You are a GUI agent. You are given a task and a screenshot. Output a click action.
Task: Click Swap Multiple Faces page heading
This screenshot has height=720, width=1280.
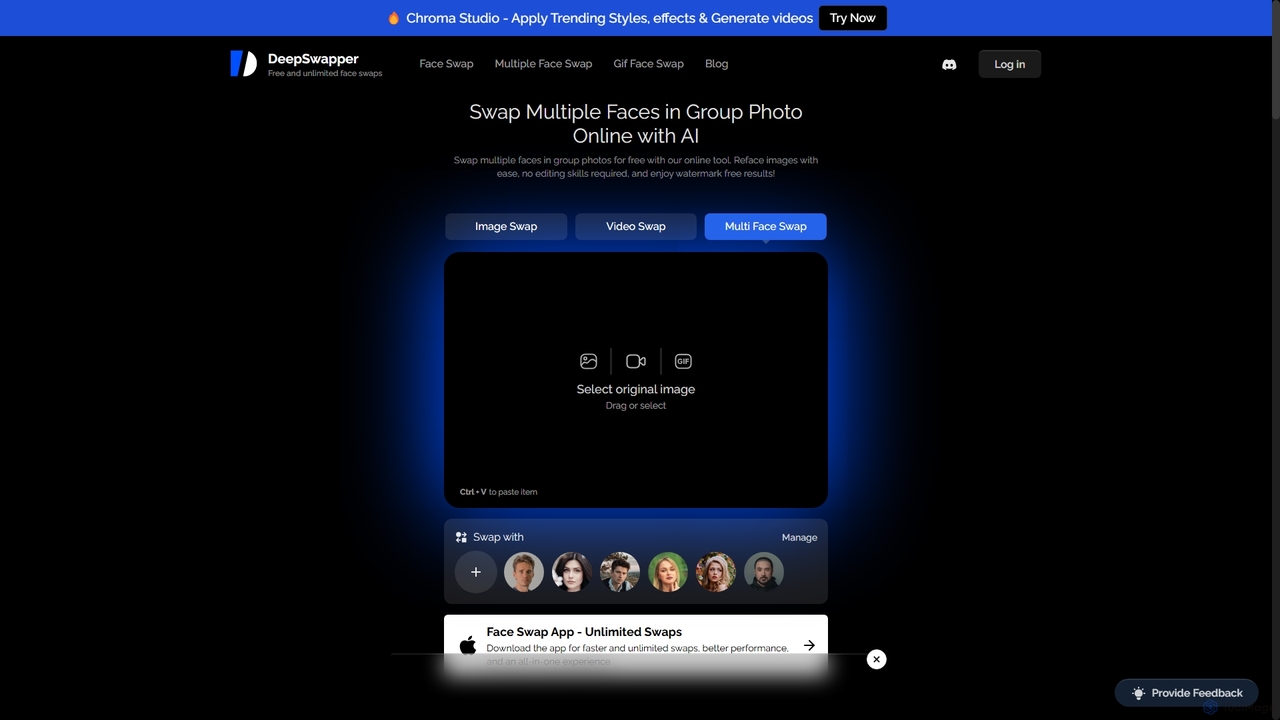pos(636,124)
